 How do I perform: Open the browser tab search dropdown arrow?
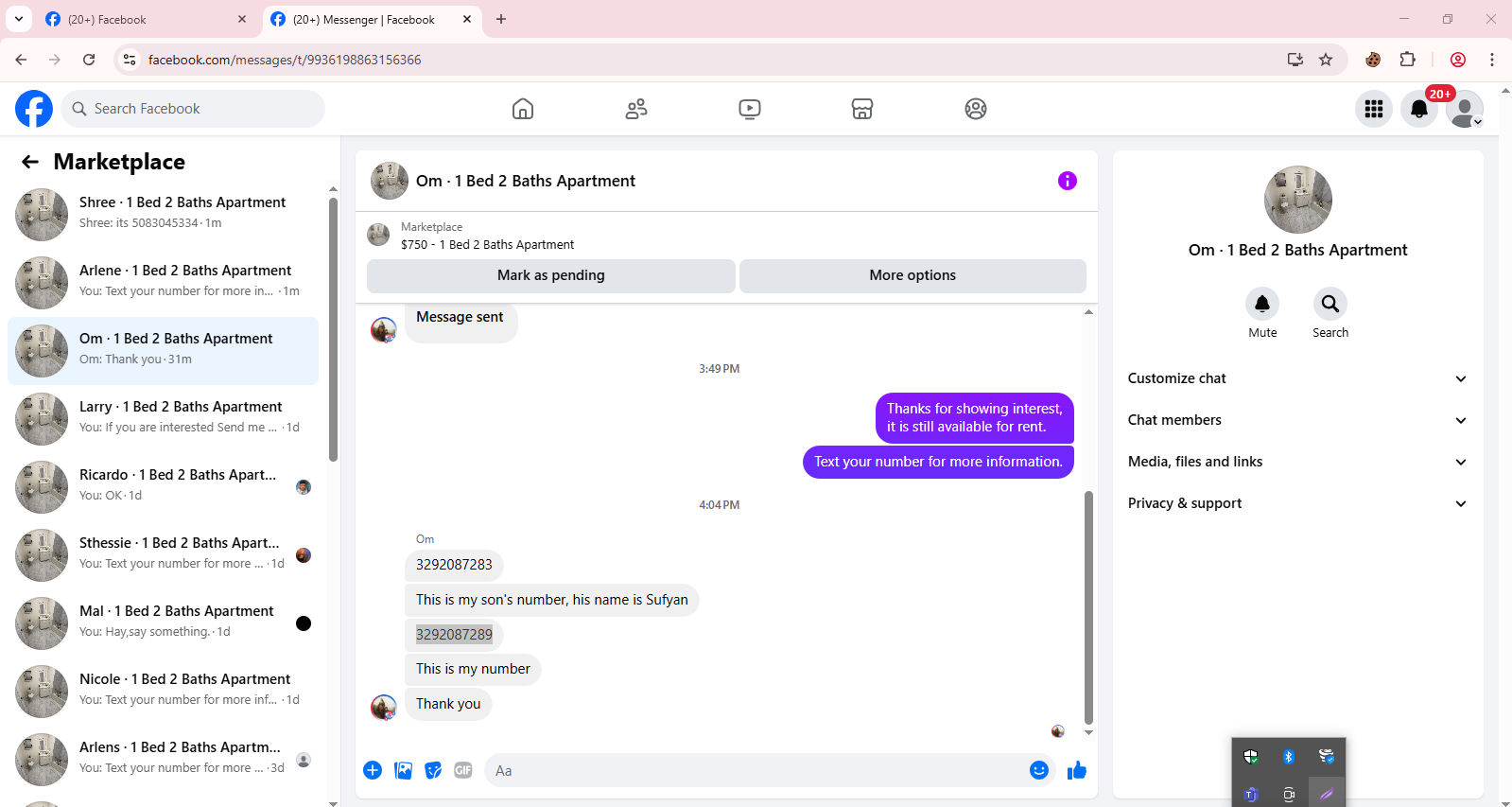point(19,19)
